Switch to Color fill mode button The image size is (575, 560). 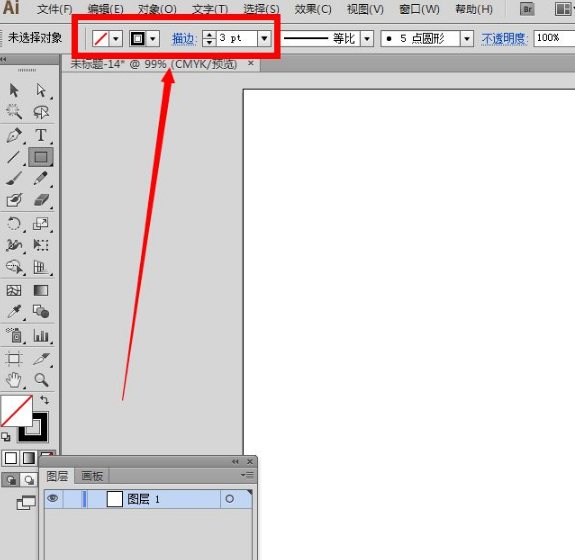tap(11, 458)
